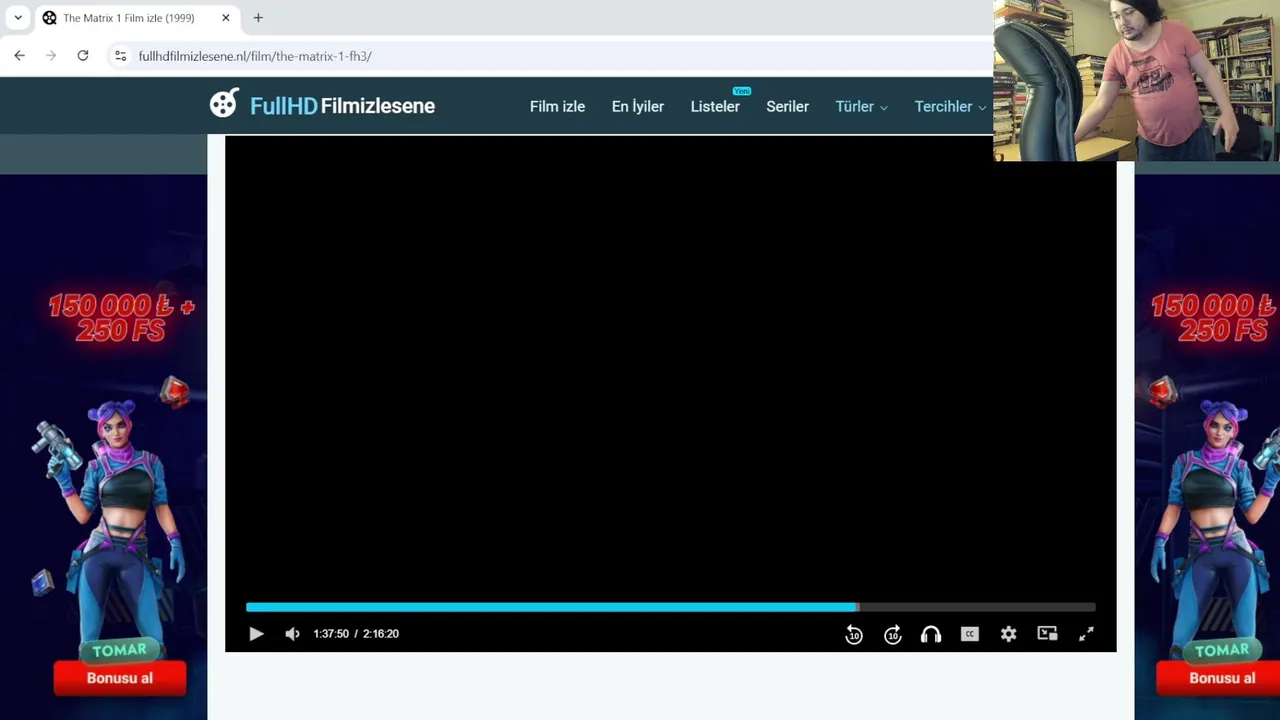Click left banner 150 000 bonus text
This screenshot has width=1280, height=720.
(121, 317)
